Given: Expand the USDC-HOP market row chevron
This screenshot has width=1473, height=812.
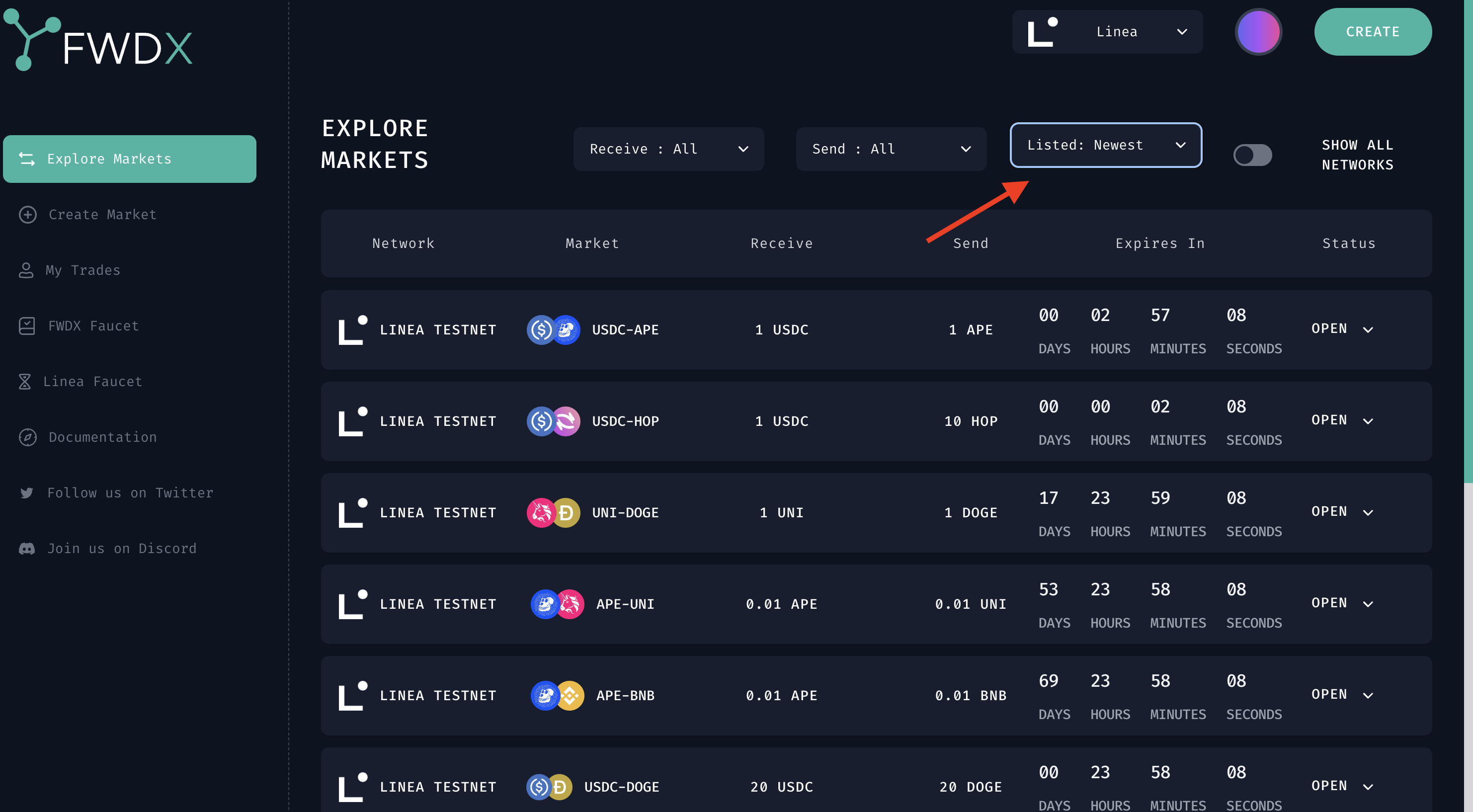Looking at the screenshot, I should click(1368, 421).
